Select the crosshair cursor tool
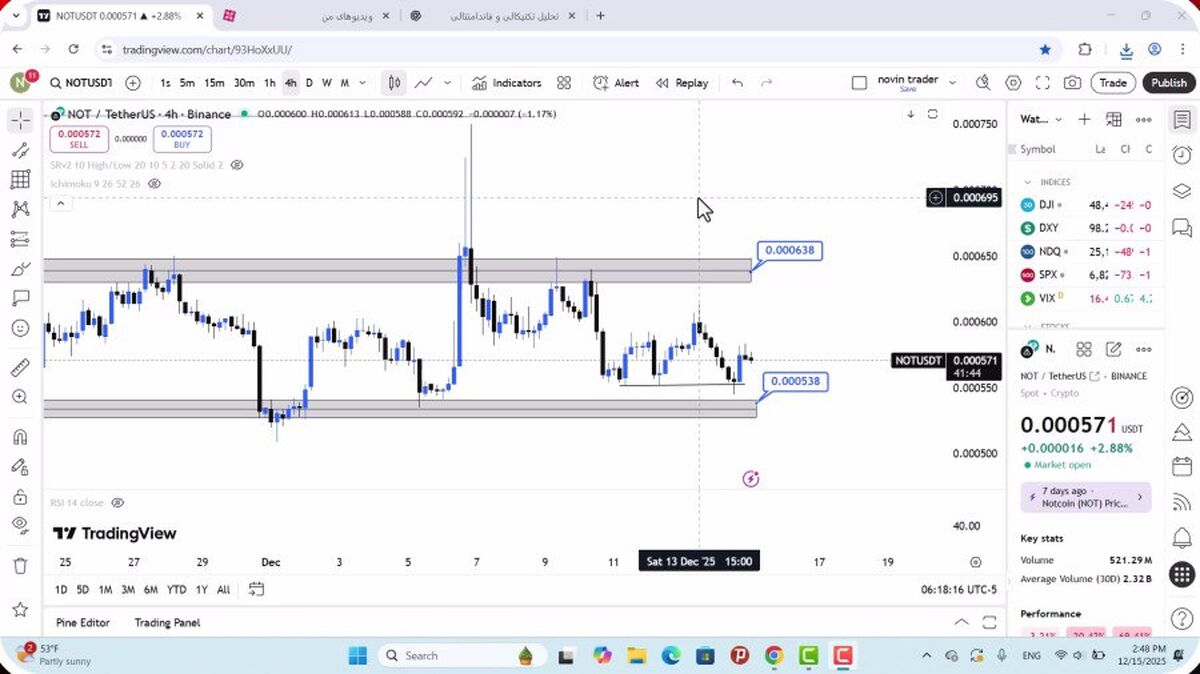The height and width of the screenshot is (674, 1200). (20, 121)
